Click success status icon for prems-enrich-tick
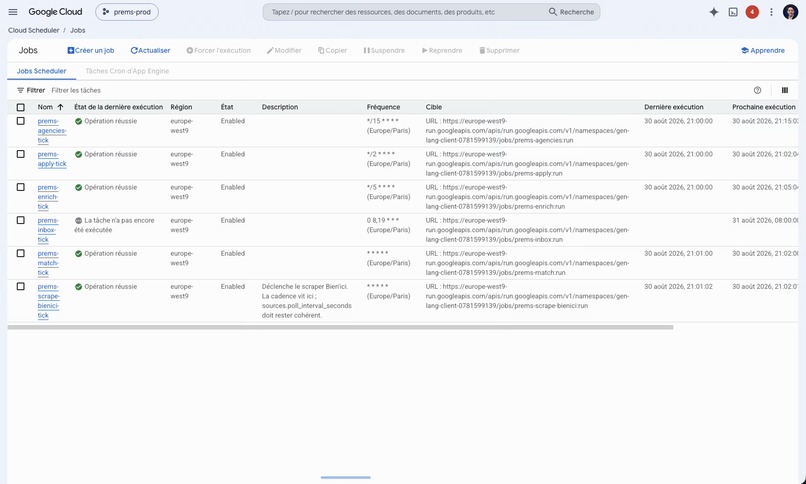Image resolution: width=806 pixels, height=484 pixels. pos(79,188)
